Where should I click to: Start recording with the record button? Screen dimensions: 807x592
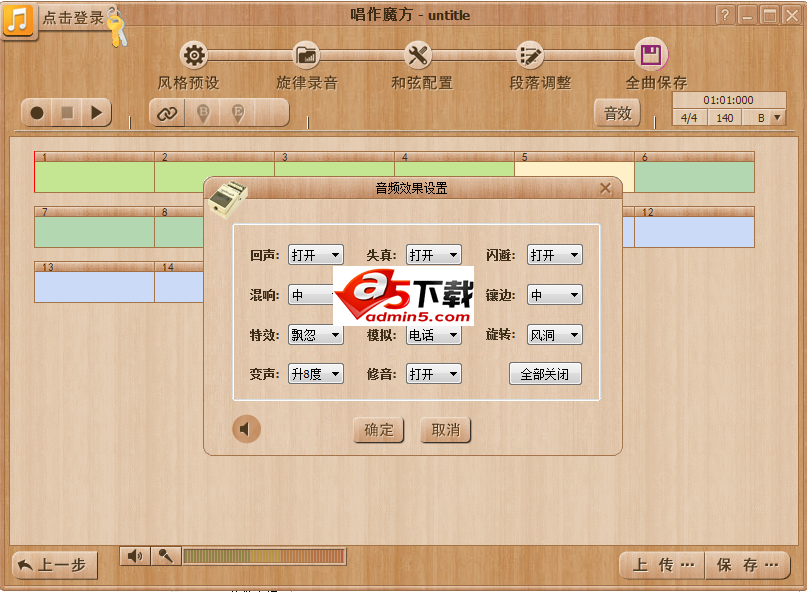coord(35,112)
